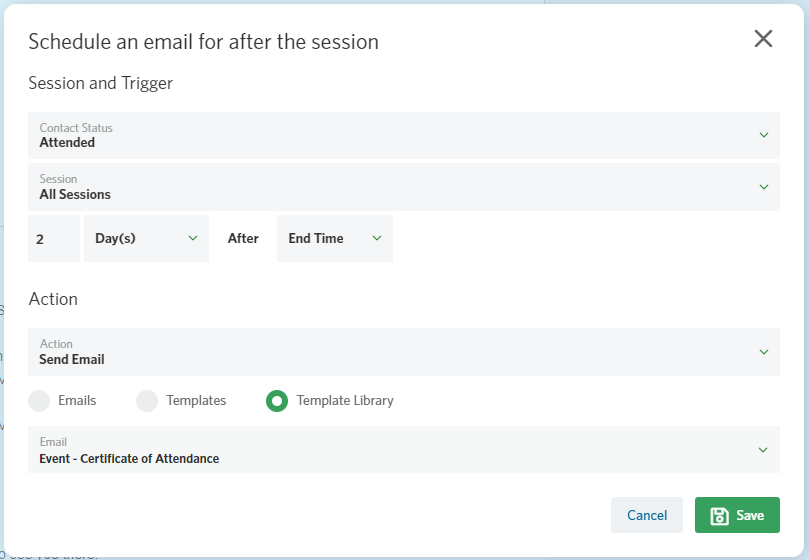Select the Emails radio button
Viewport: 810px width, 560px height.
coord(39,401)
